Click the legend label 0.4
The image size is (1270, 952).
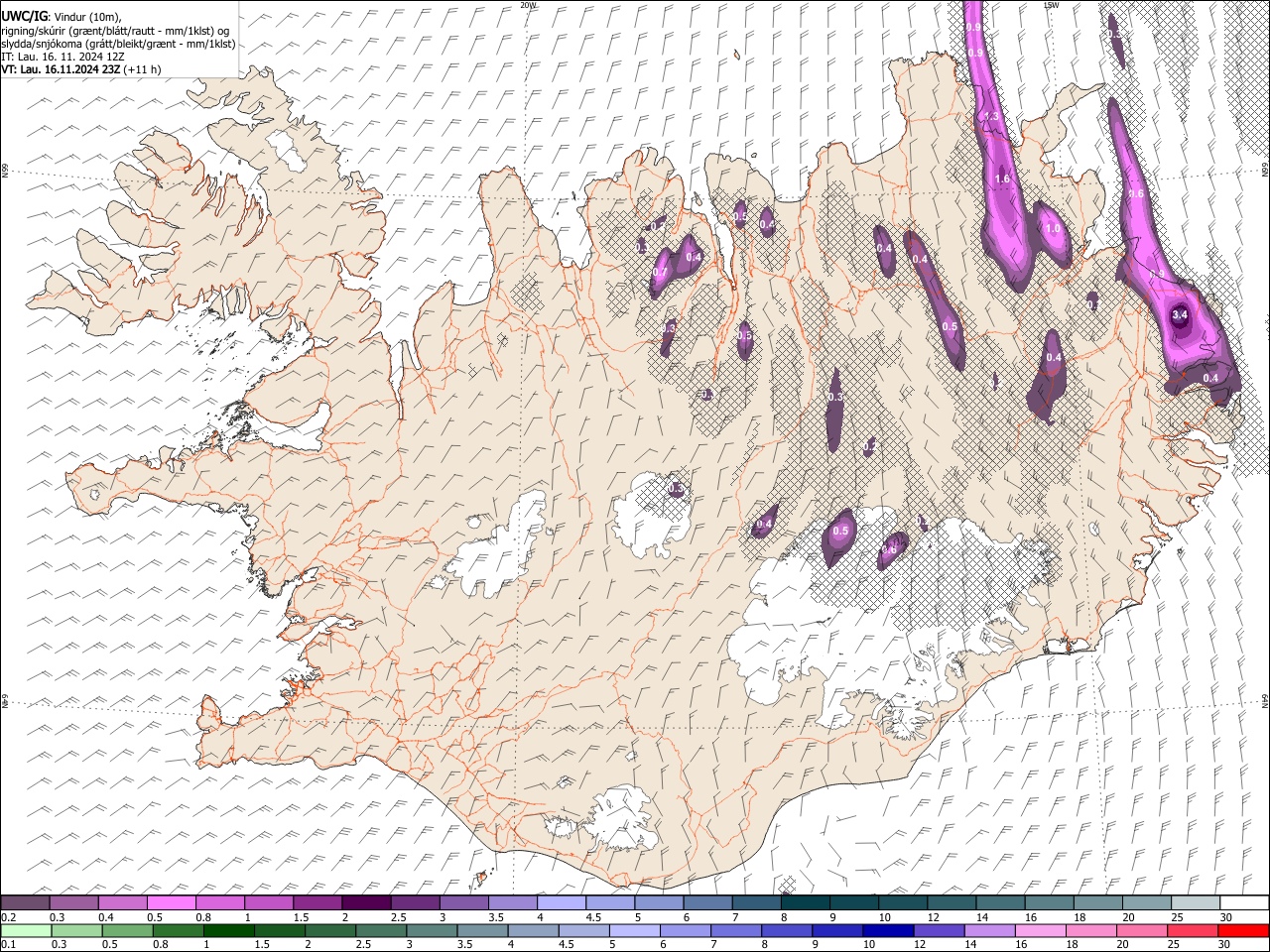click(106, 917)
